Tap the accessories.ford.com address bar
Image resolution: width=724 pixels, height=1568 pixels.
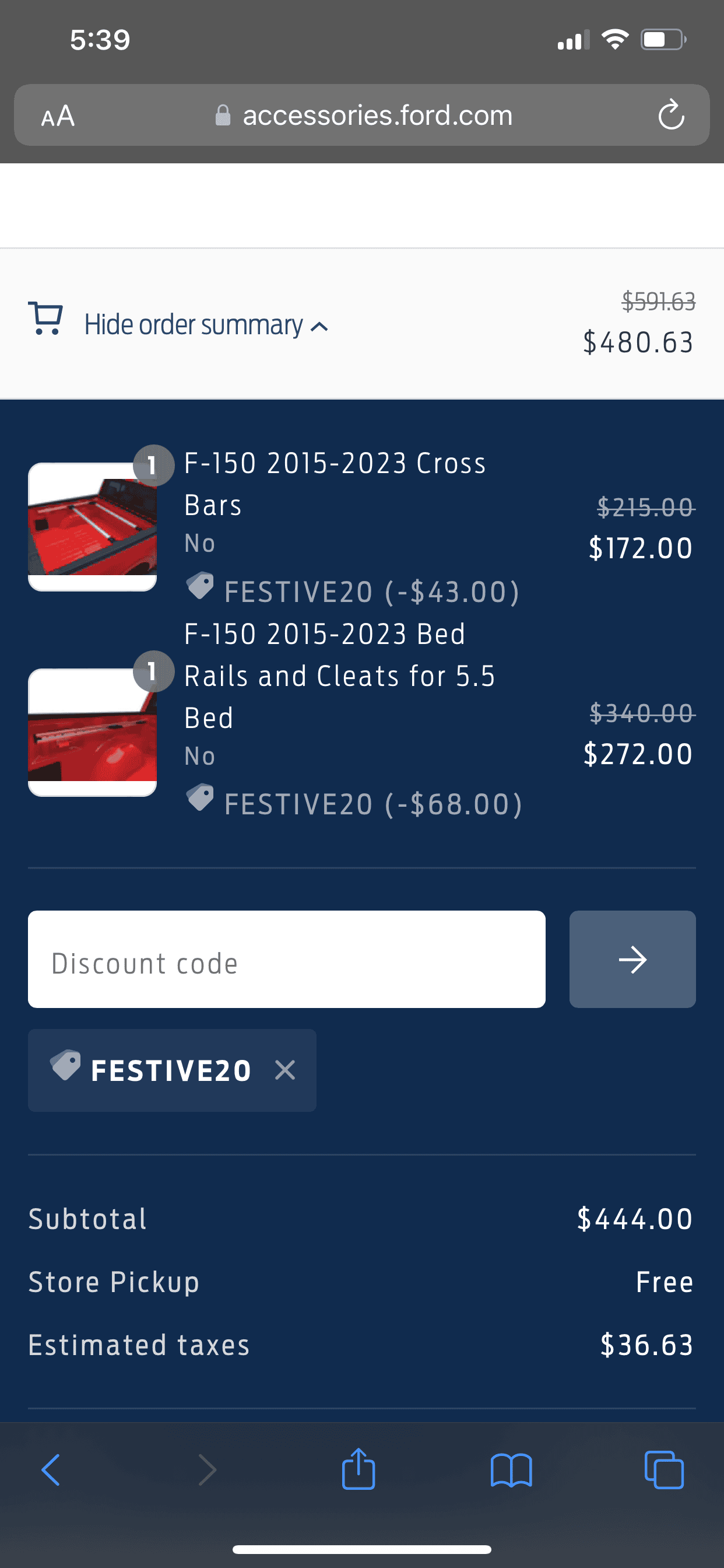tap(377, 115)
